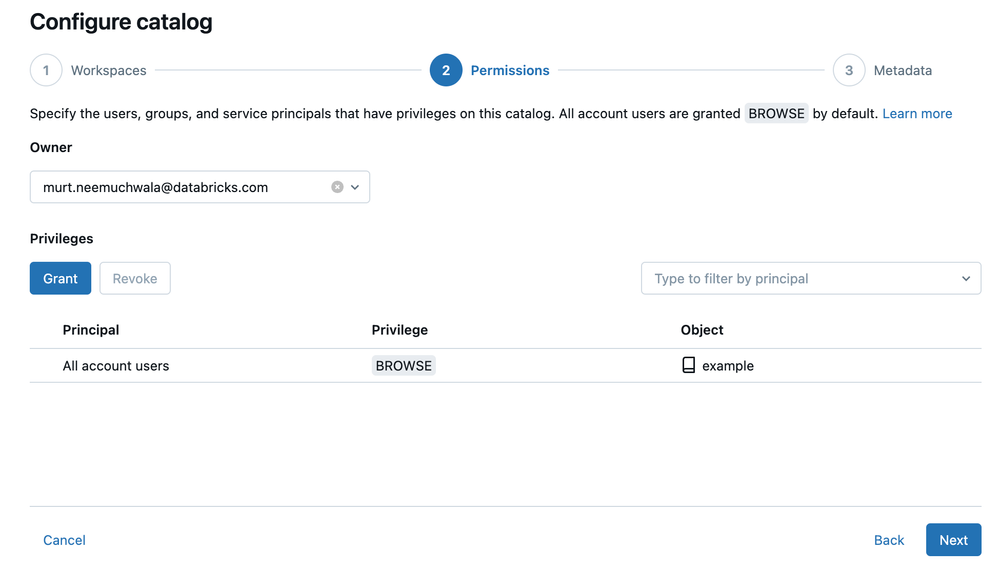Click the step 1 circle icon
The image size is (999, 581).
click(x=46, y=71)
